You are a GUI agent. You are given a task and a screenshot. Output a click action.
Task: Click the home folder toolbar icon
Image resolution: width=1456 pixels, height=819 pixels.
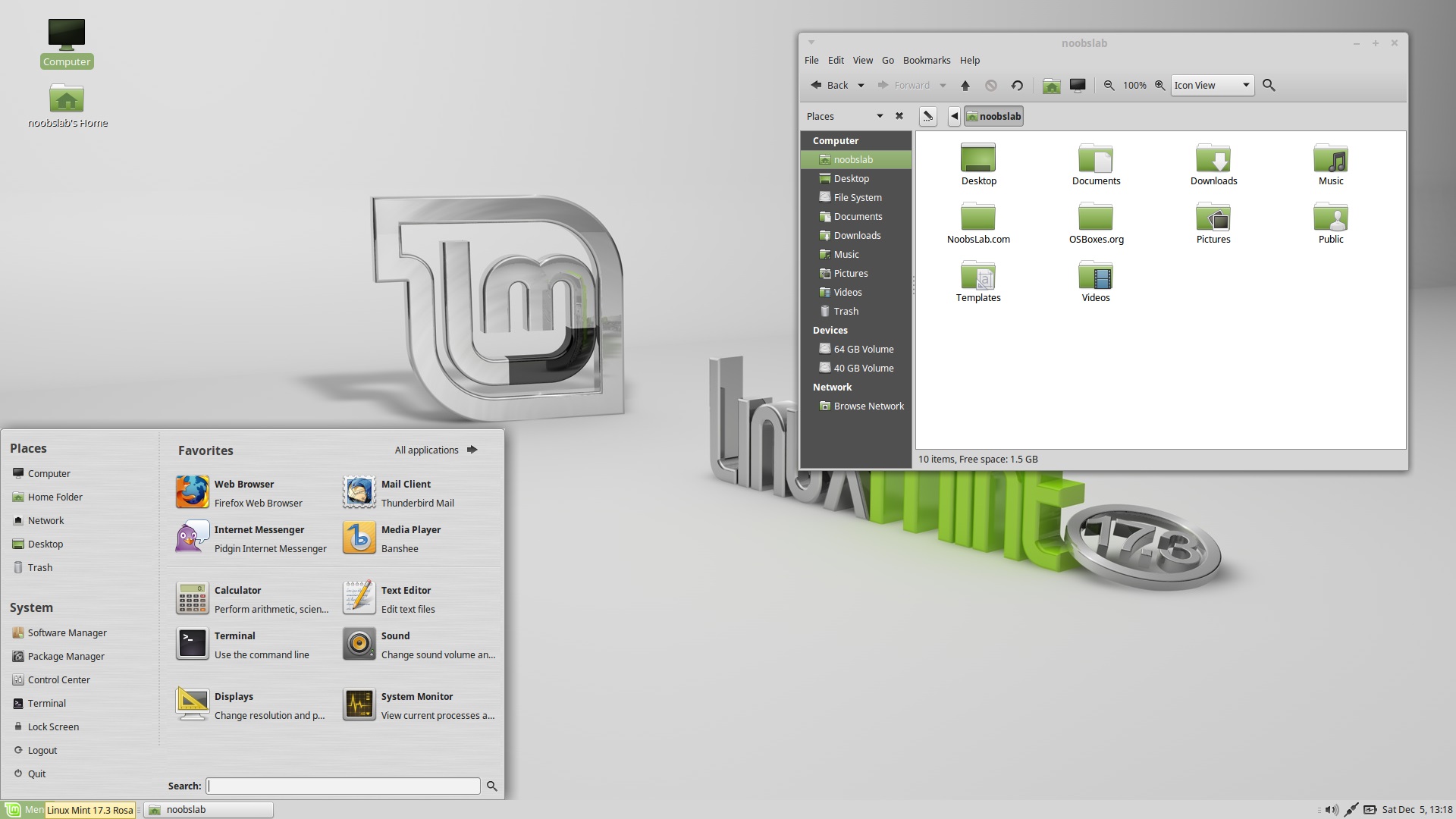[1051, 86]
